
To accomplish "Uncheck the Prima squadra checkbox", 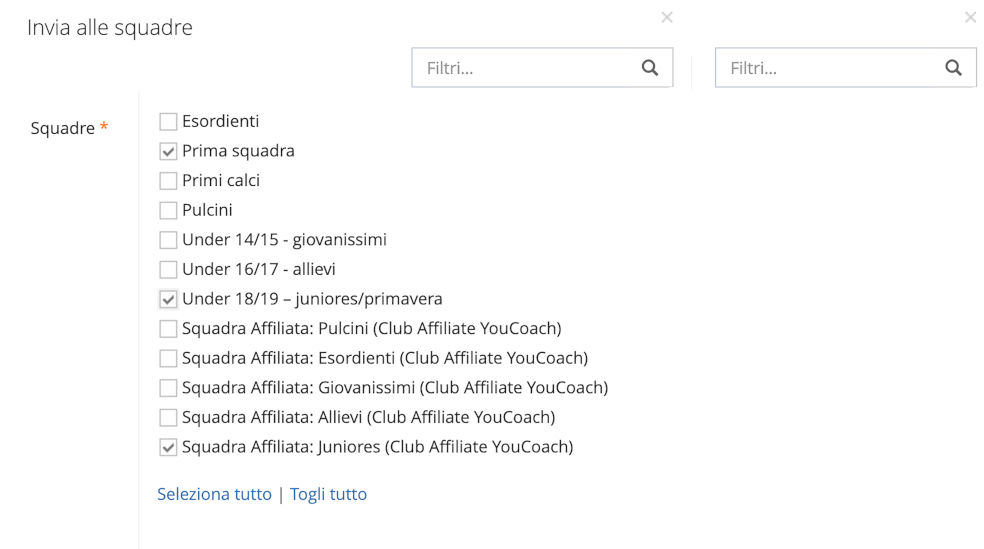I will point(168,152).
